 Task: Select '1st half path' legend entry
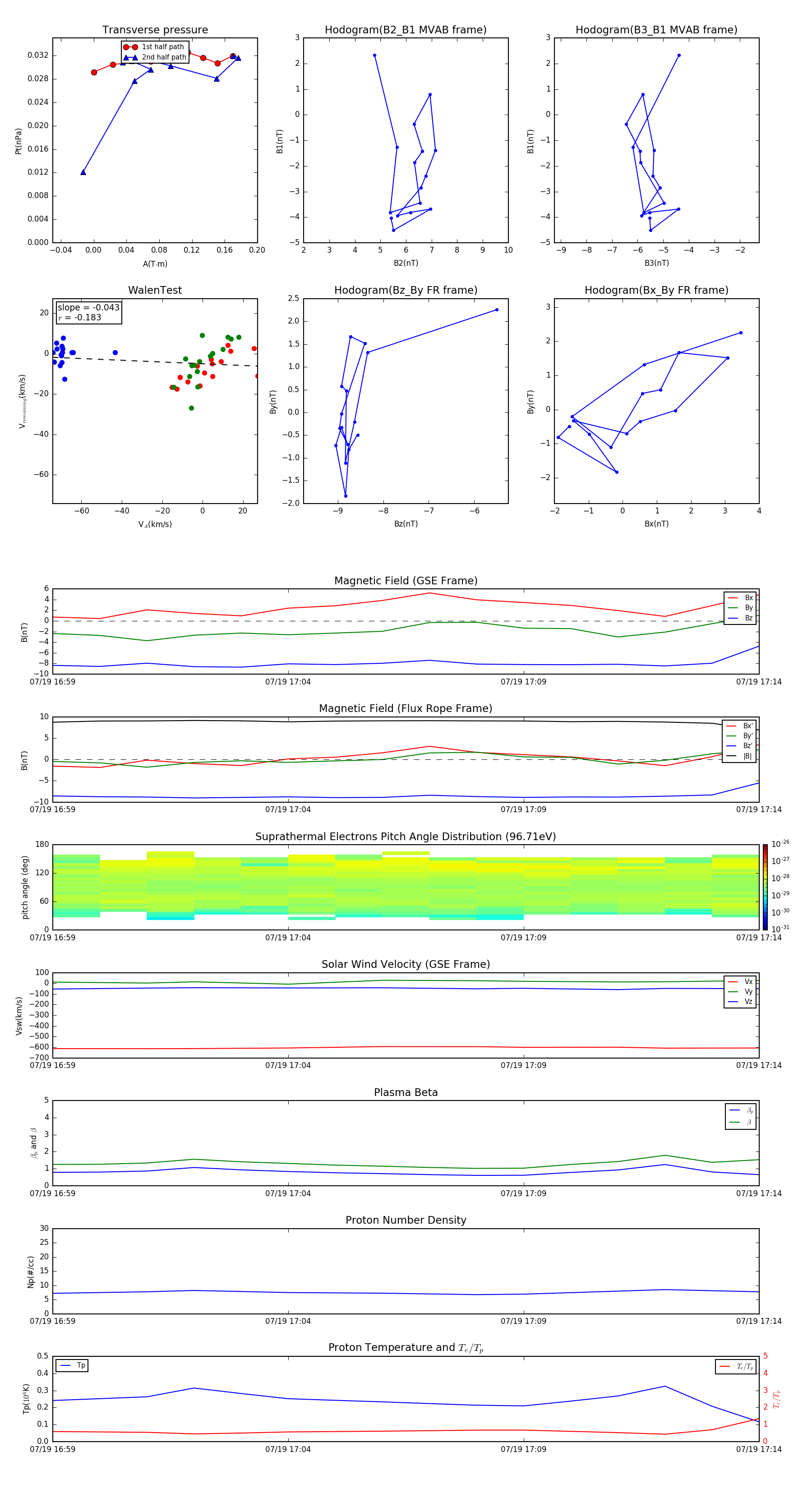pyautogui.click(x=154, y=47)
